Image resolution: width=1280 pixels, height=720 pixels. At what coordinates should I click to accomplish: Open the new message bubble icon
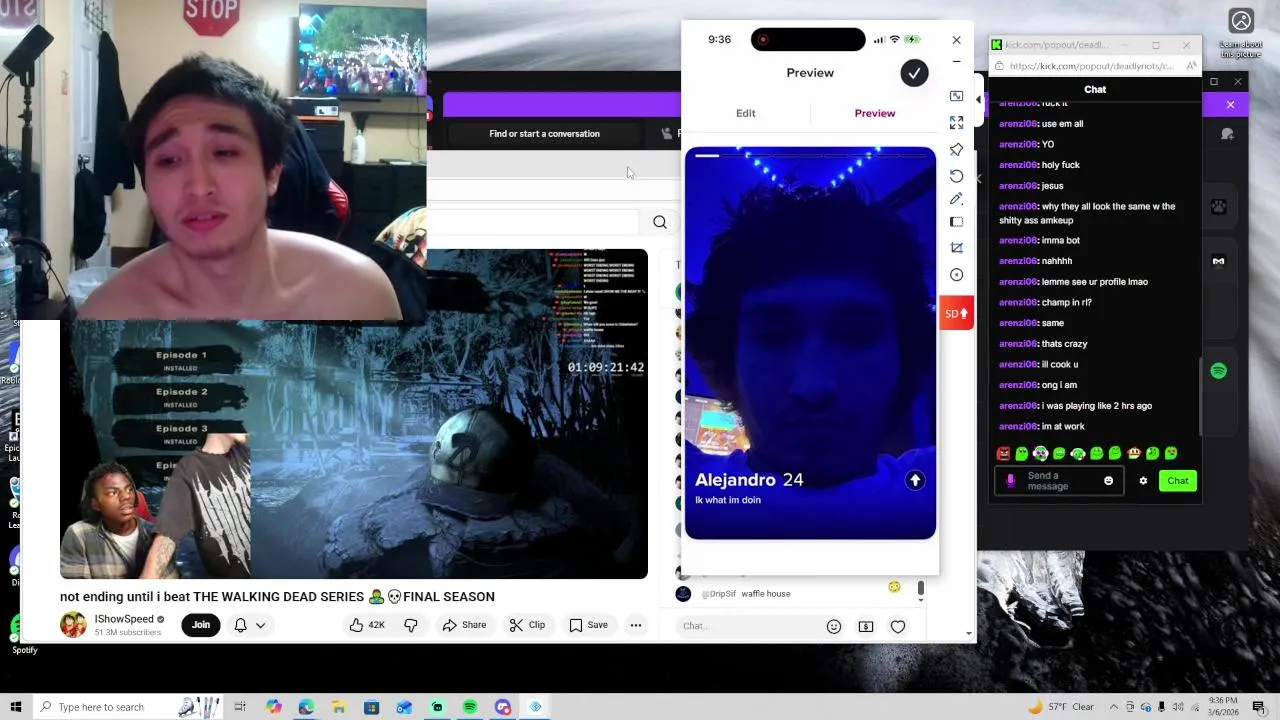[x=1228, y=135]
